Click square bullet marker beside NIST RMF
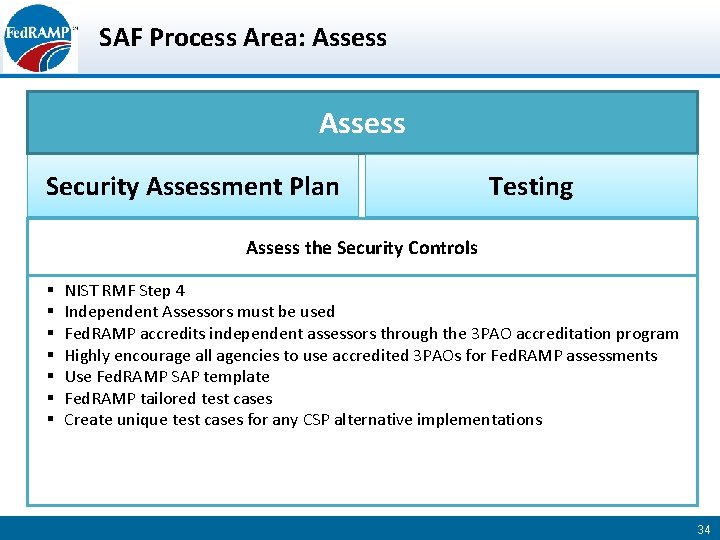This screenshot has height=540, width=720. [x=51, y=290]
